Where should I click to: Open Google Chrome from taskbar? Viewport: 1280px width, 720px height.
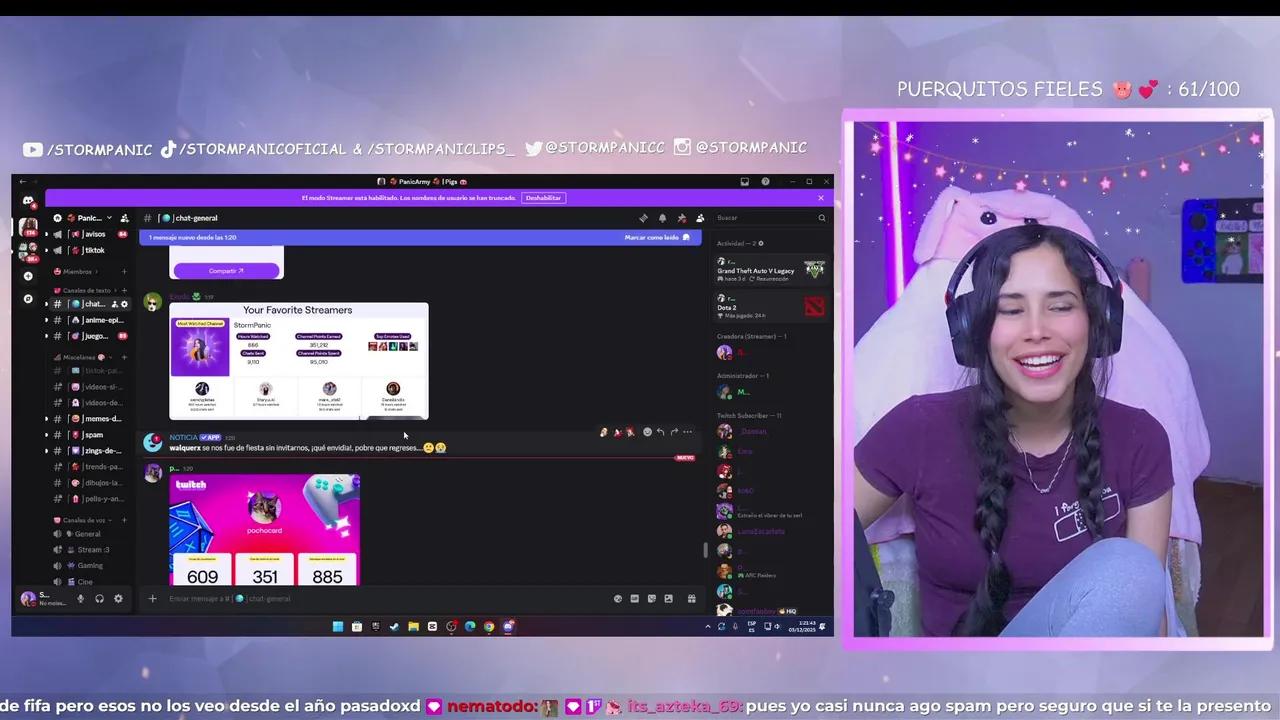point(489,627)
